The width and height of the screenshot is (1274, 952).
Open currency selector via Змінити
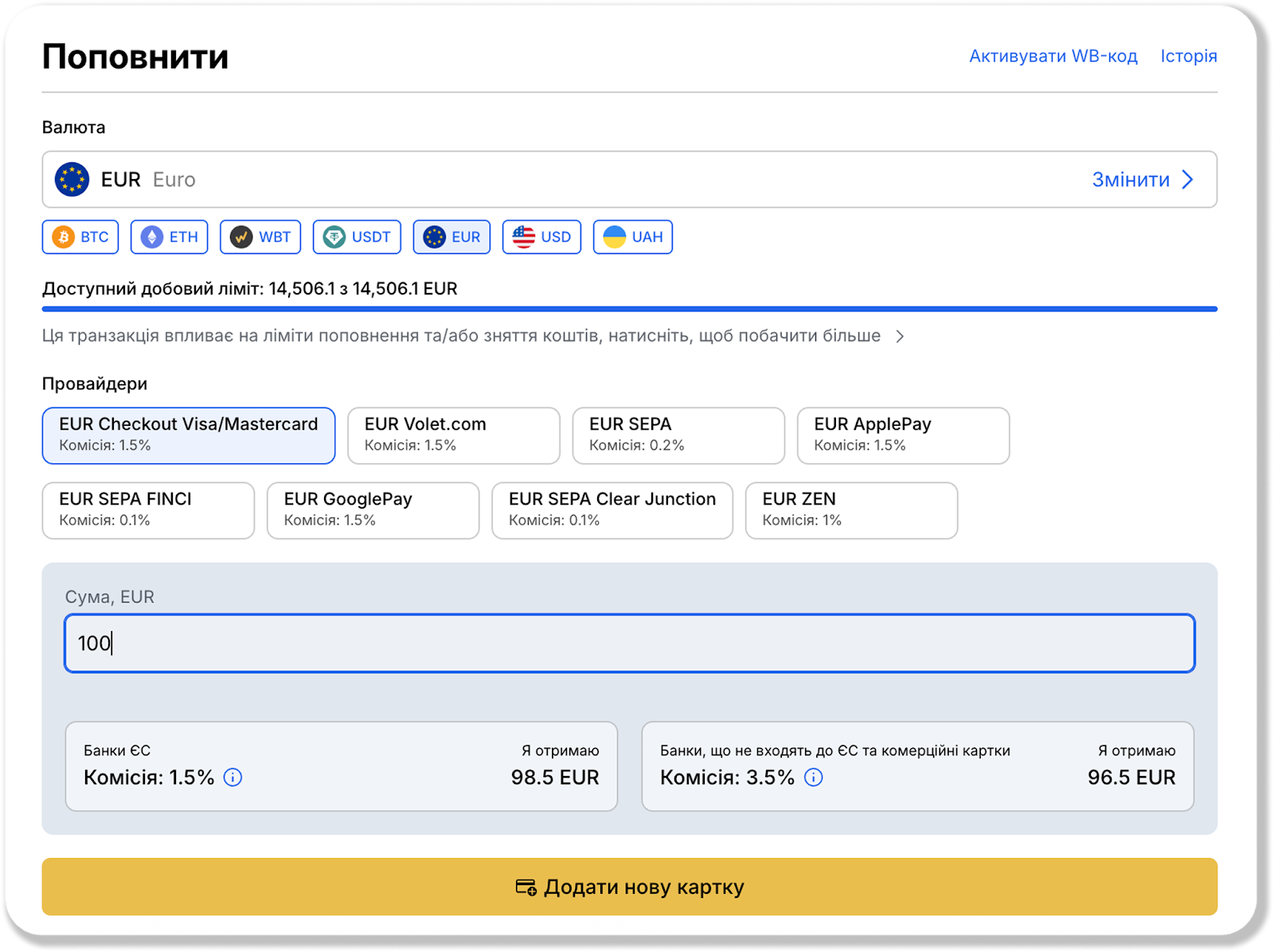(1142, 180)
